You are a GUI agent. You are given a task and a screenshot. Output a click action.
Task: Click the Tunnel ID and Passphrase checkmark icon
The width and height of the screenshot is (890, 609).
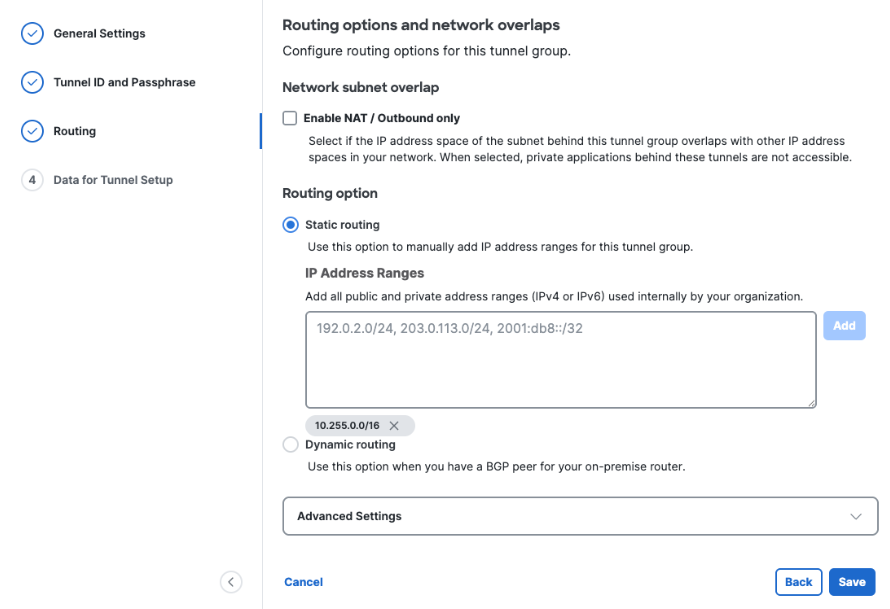(32, 82)
